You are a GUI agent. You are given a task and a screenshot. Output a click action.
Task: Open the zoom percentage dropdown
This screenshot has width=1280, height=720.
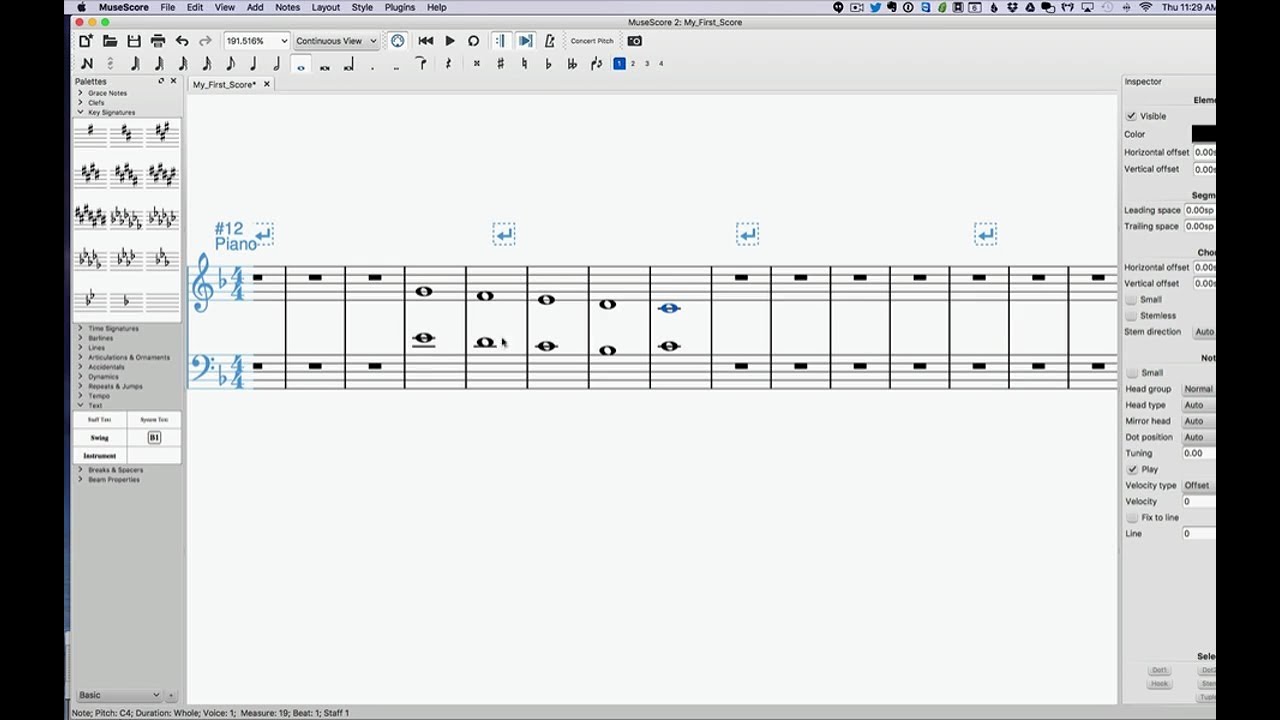(x=257, y=41)
